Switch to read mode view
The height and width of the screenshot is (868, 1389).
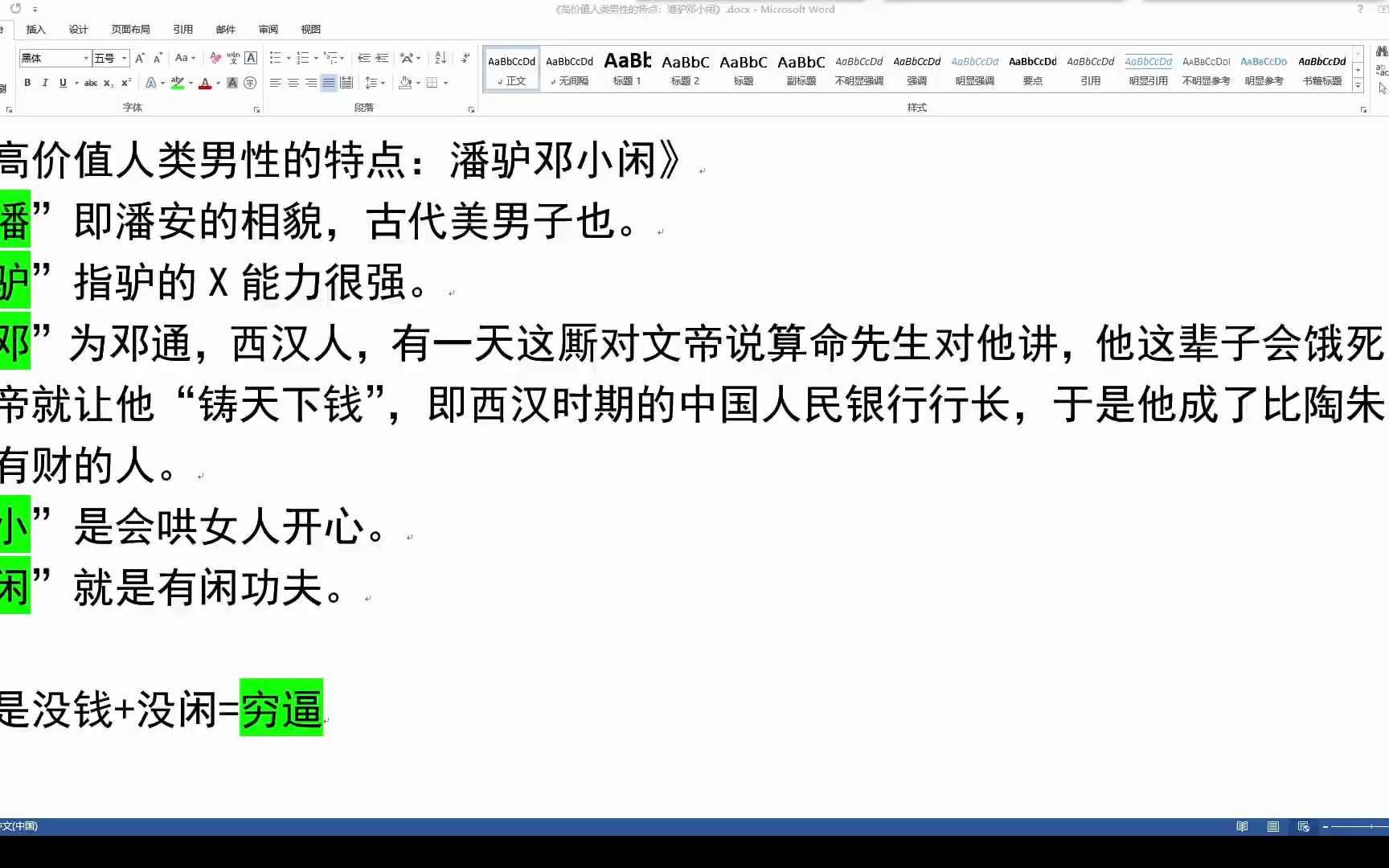(1242, 826)
